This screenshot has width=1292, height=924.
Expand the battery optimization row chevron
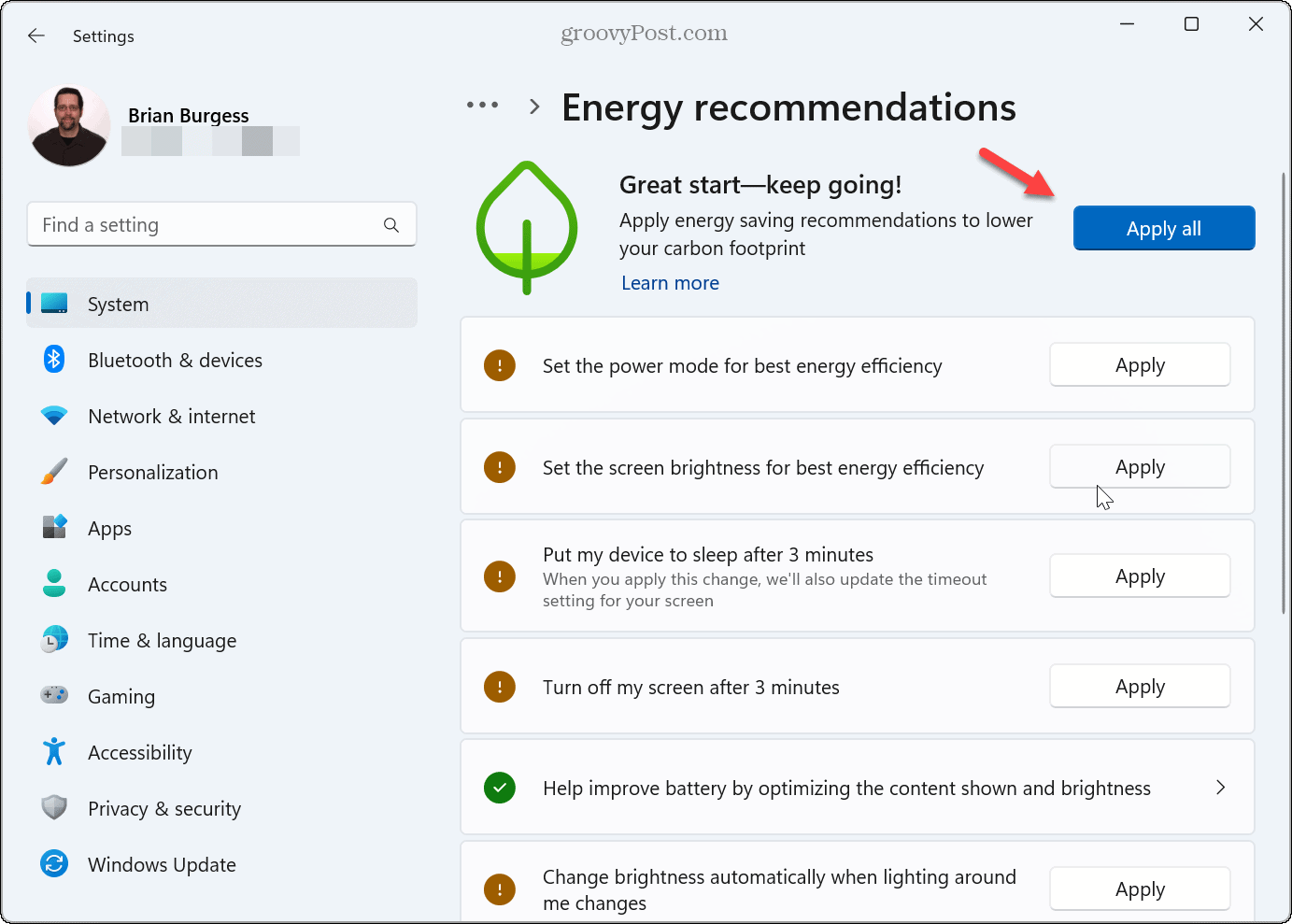click(x=1220, y=788)
